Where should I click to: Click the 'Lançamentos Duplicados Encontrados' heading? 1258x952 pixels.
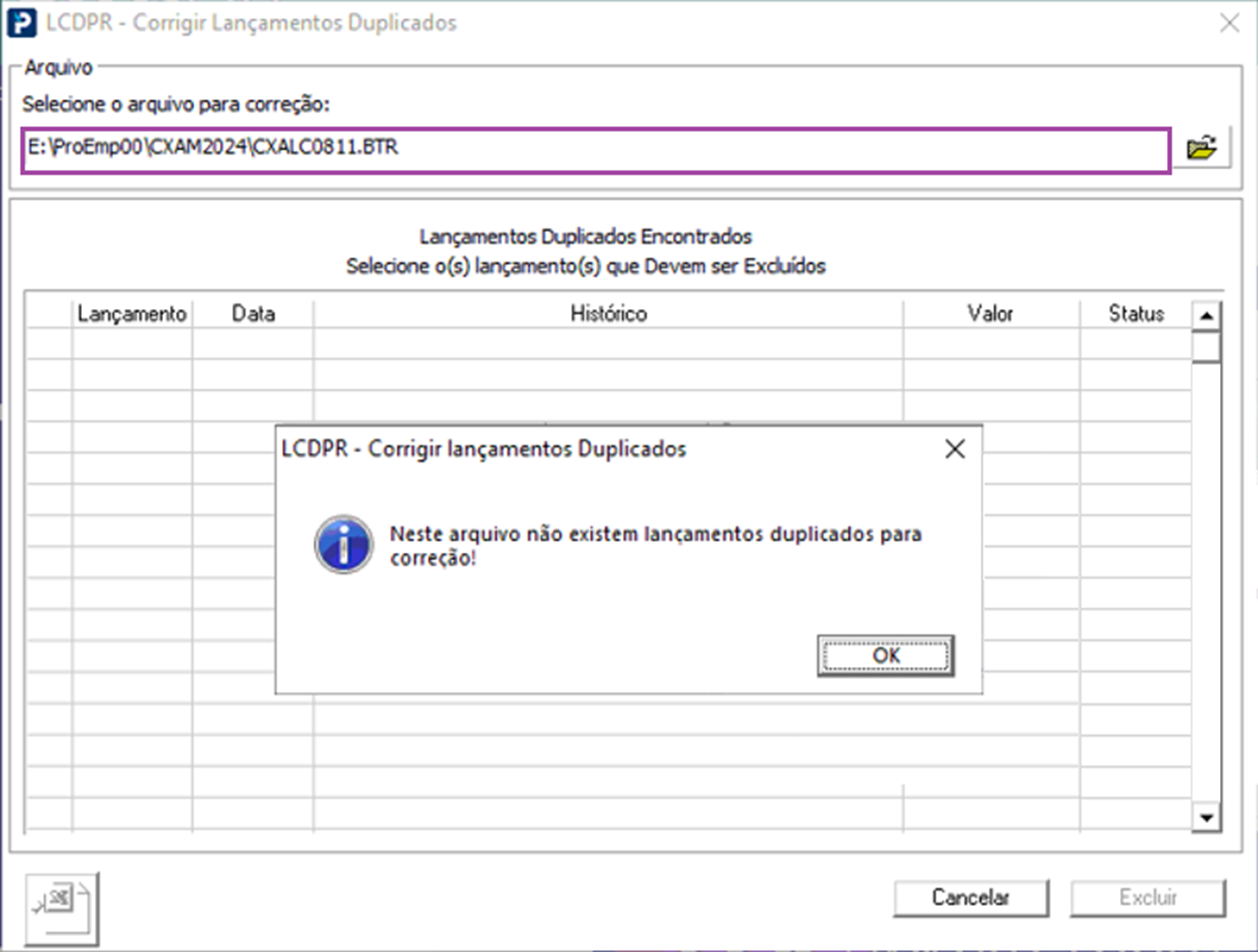(x=586, y=237)
